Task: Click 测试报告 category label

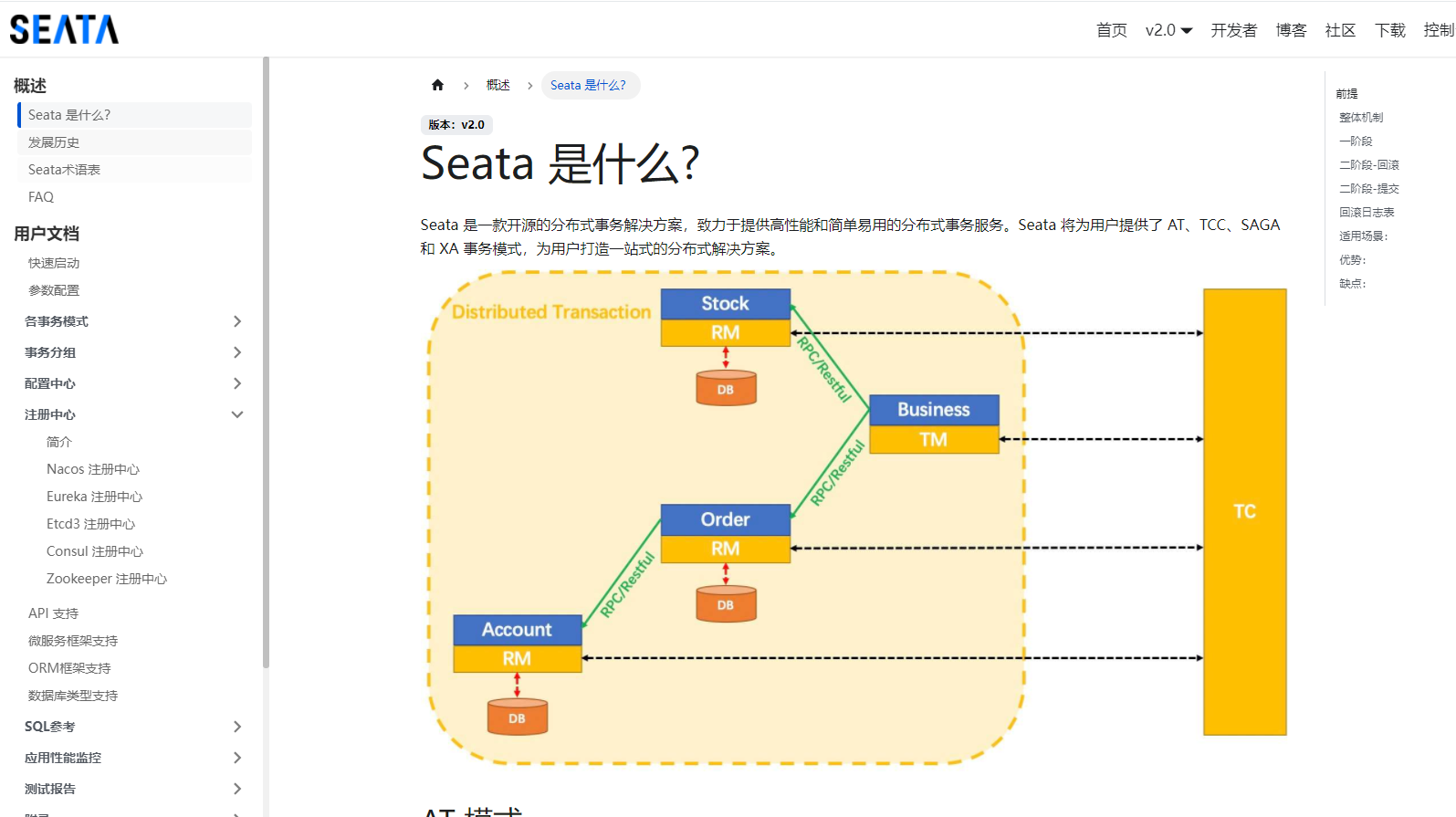Action: click(50, 789)
